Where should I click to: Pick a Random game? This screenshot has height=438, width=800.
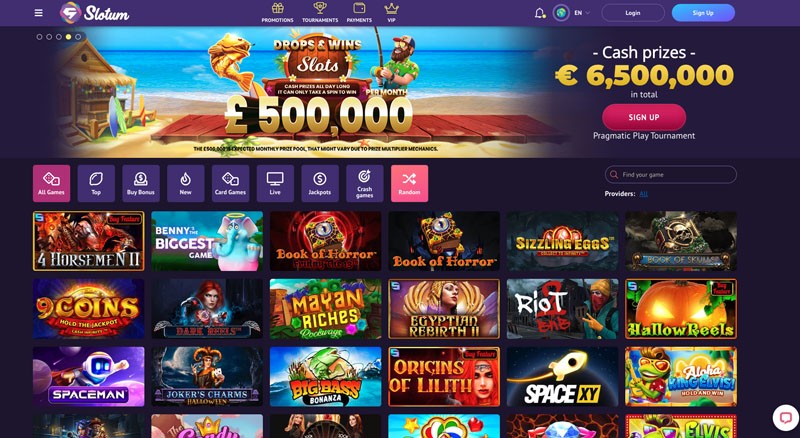(409, 183)
